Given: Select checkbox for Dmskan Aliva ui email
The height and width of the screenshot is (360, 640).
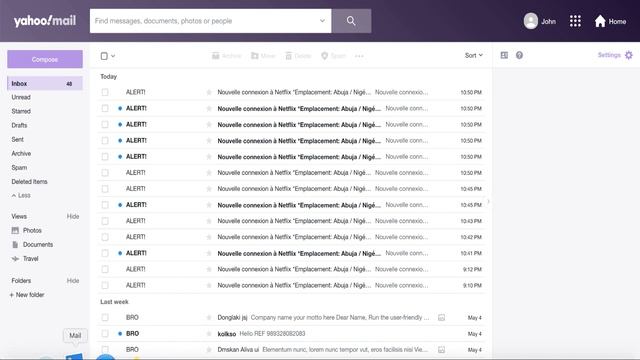Looking at the screenshot, I should 105,350.
